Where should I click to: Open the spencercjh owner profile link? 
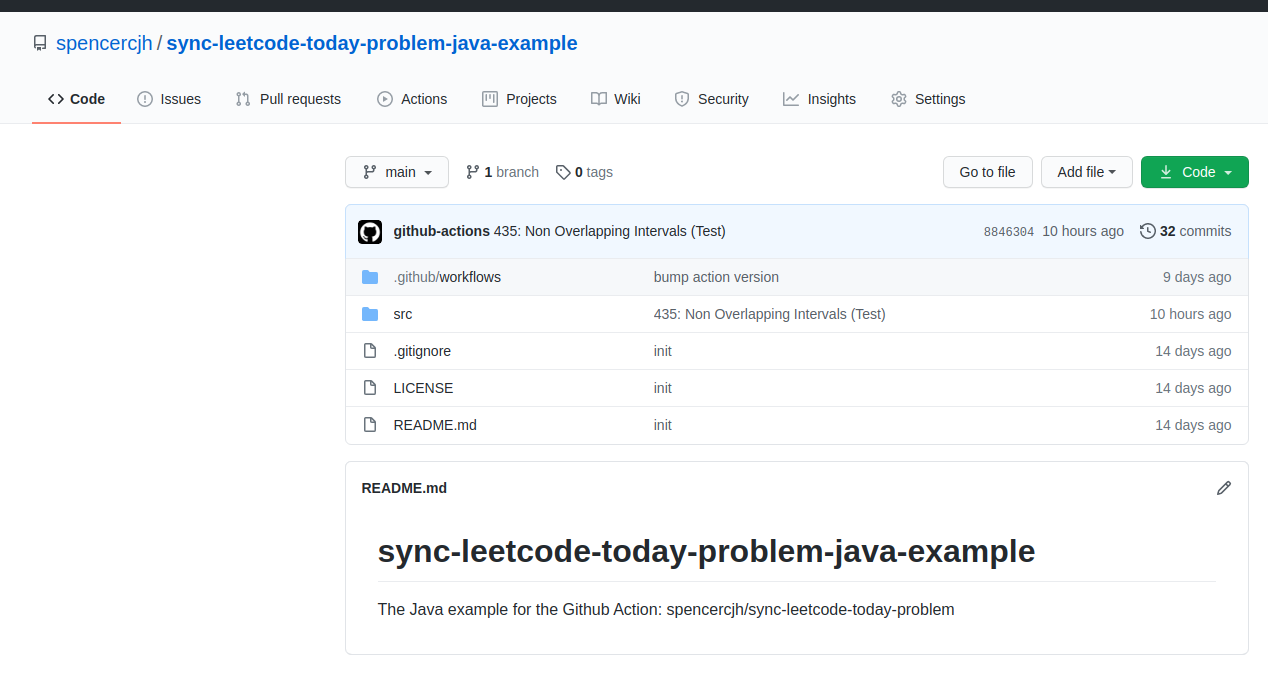pos(104,44)
